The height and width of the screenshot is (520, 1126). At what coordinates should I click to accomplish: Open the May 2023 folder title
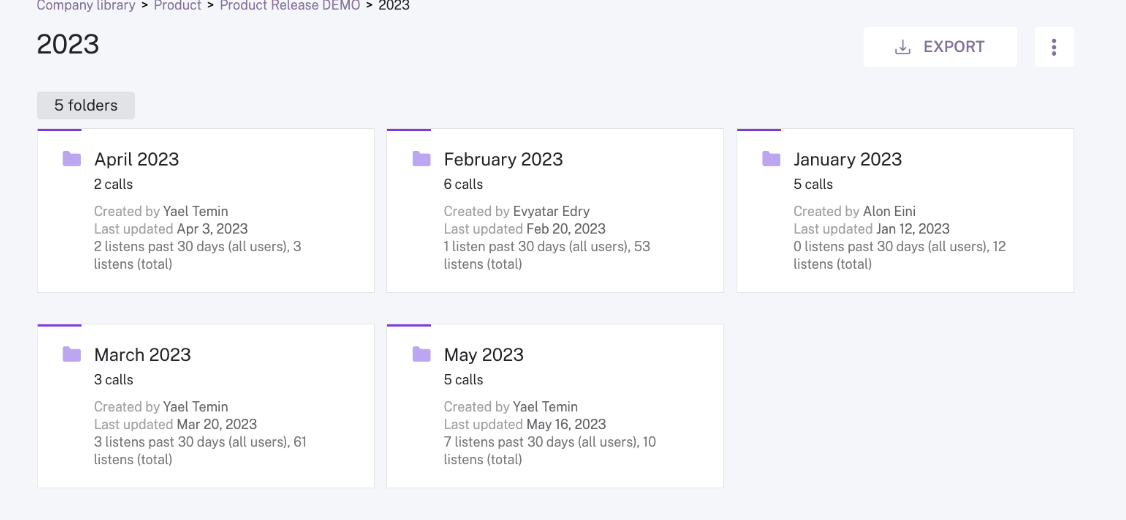(484, 355)
